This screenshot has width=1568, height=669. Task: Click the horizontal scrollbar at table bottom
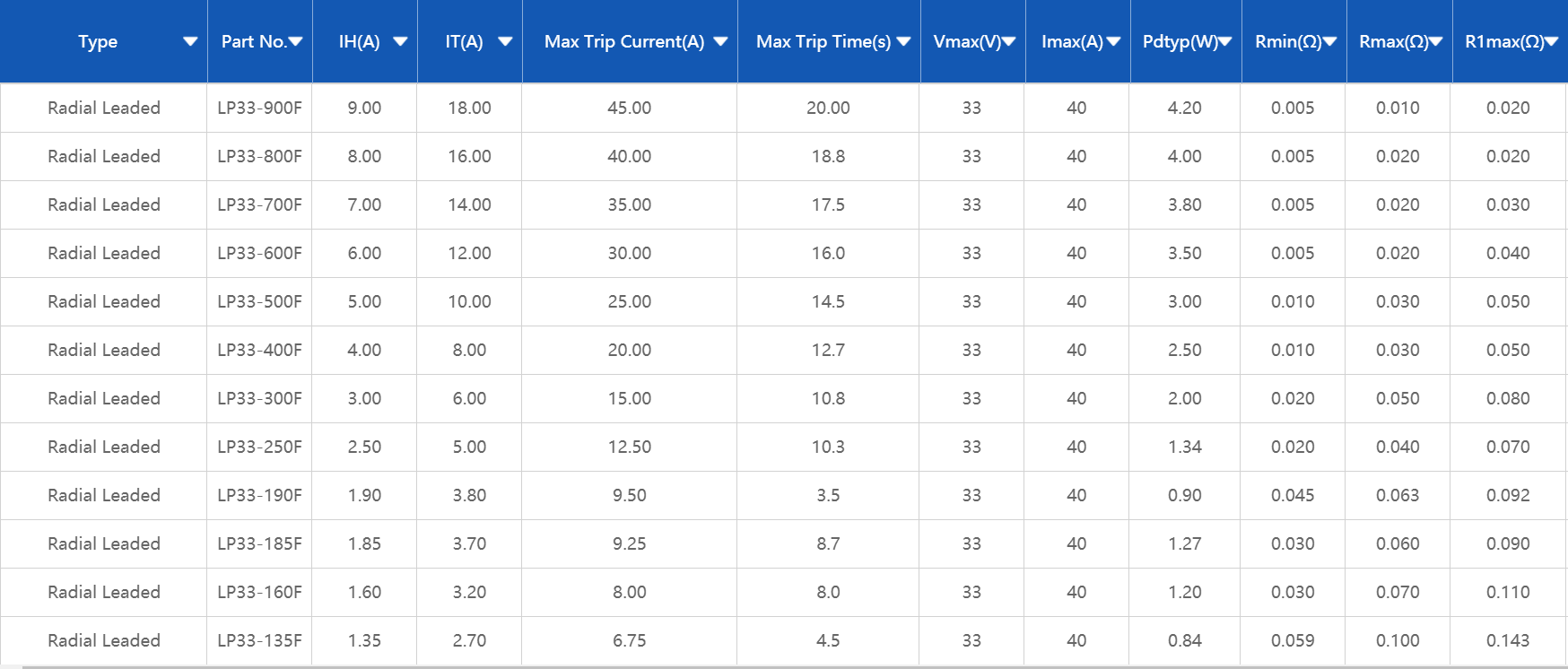[x=784, y=666]
